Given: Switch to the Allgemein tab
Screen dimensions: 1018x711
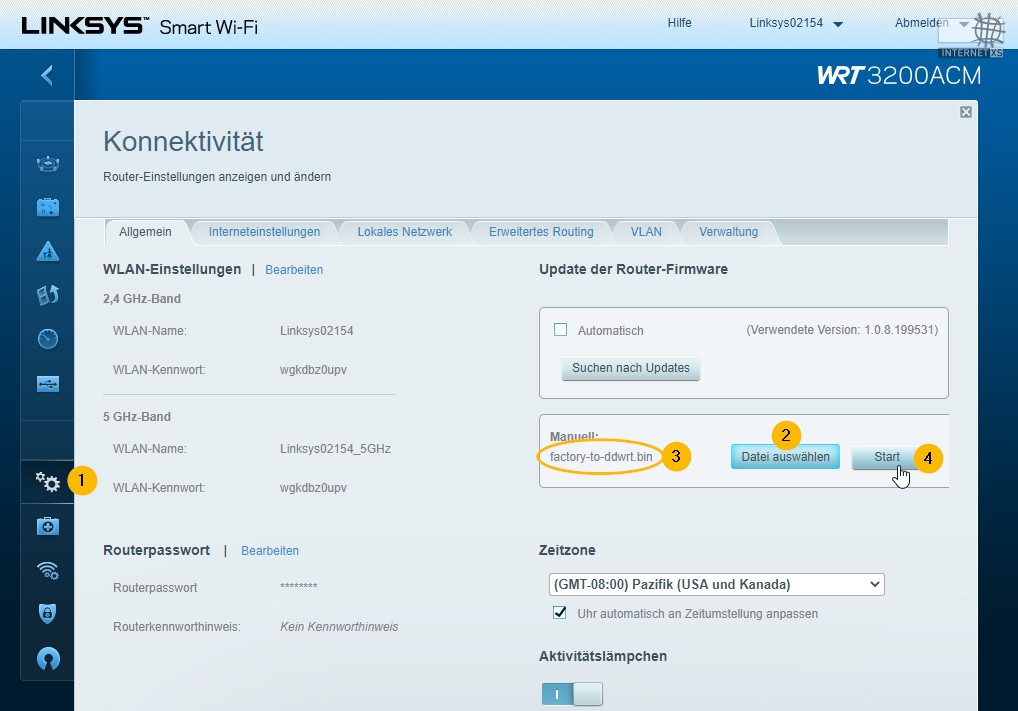Looking at the screenshot, I should 145,232.
